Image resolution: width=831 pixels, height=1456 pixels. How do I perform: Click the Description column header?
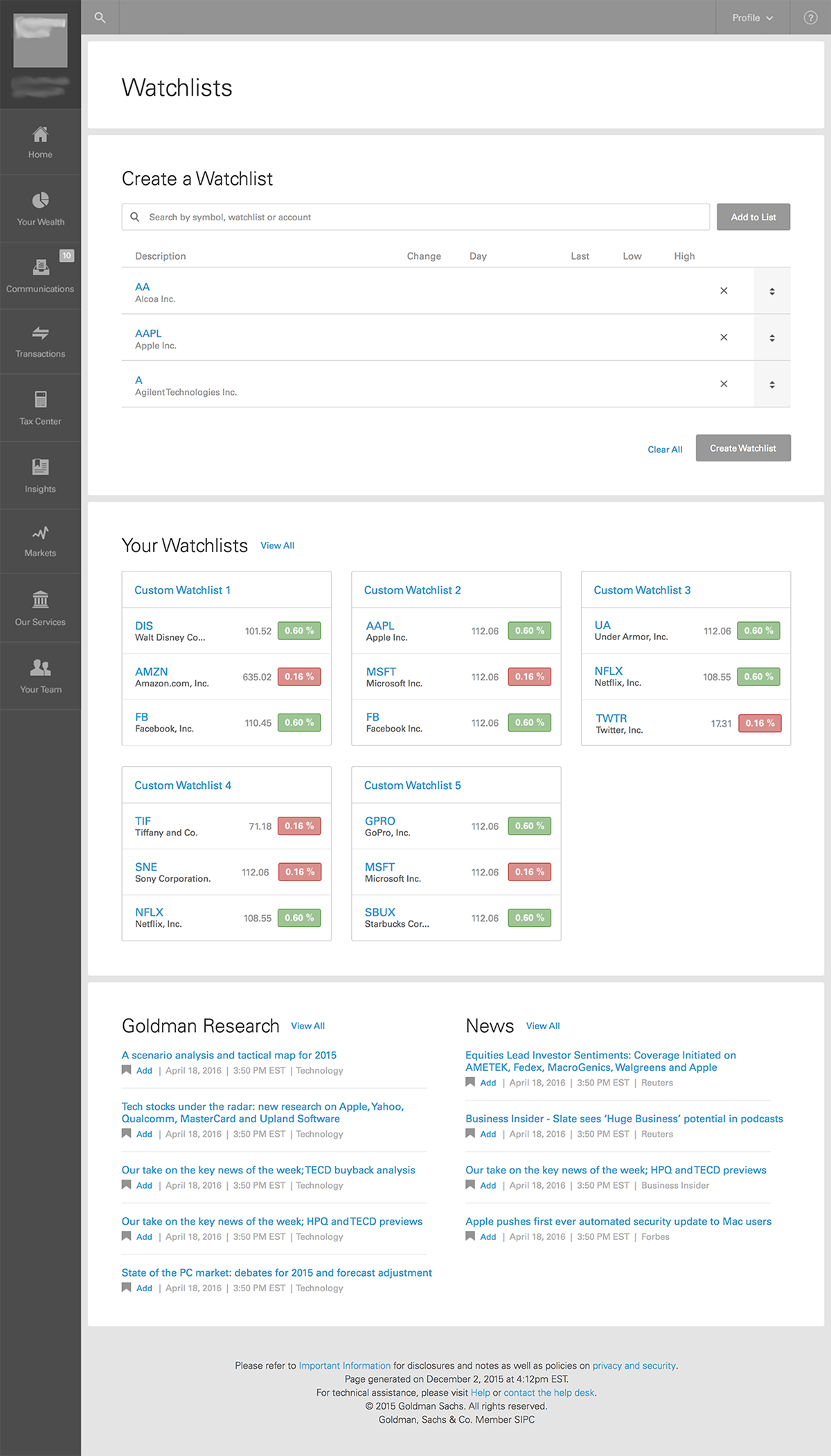coord(160,256)
